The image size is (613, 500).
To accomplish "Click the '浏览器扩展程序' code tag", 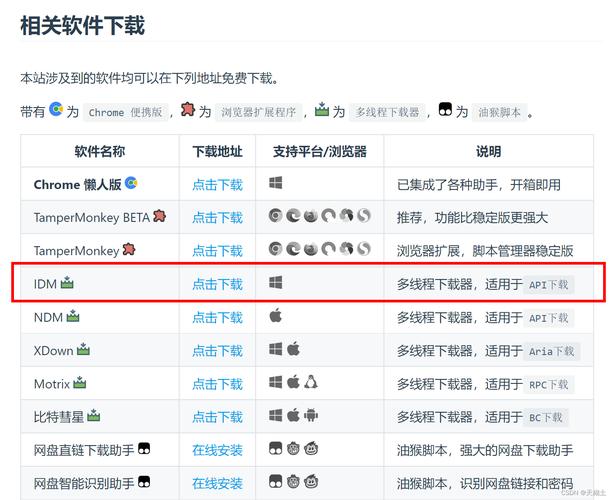I will [x=258, y=113].
